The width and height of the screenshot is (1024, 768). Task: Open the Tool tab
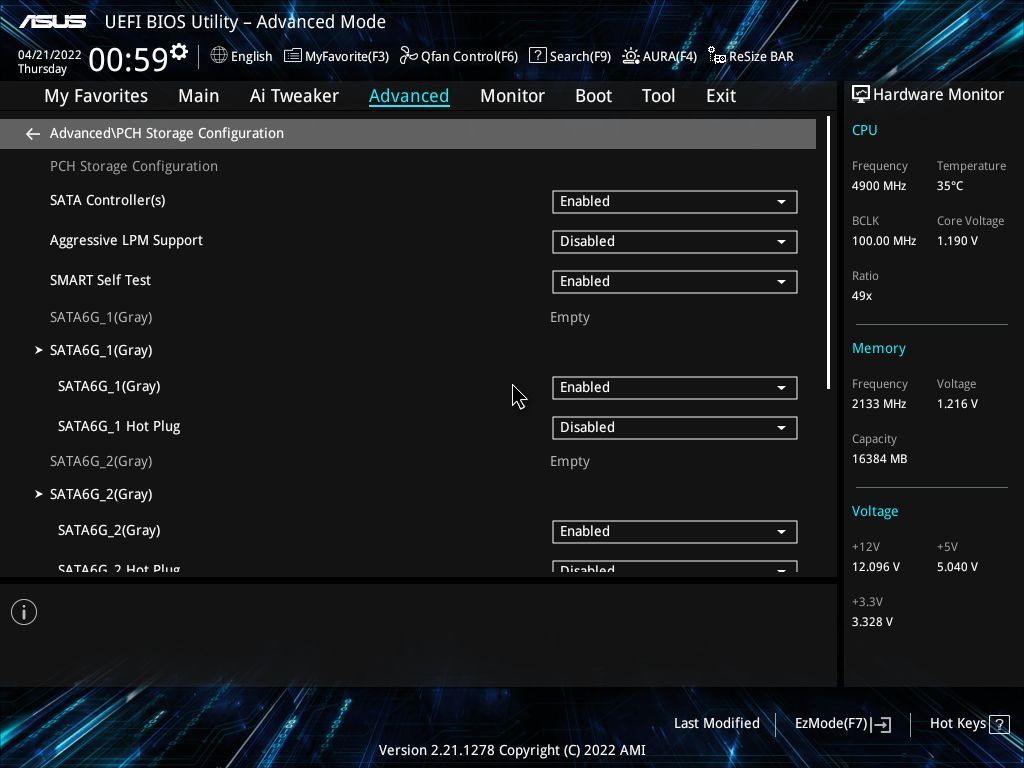point(658,96)
